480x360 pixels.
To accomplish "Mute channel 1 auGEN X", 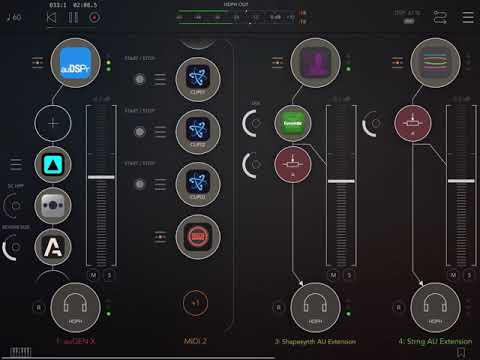I will [x=93, y=275].
